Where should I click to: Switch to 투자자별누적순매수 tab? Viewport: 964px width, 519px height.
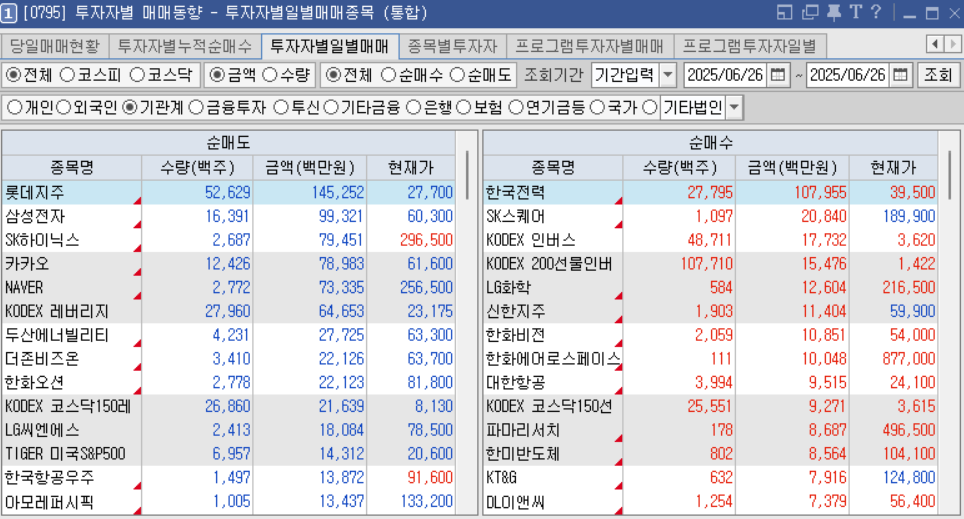point(185,46)
